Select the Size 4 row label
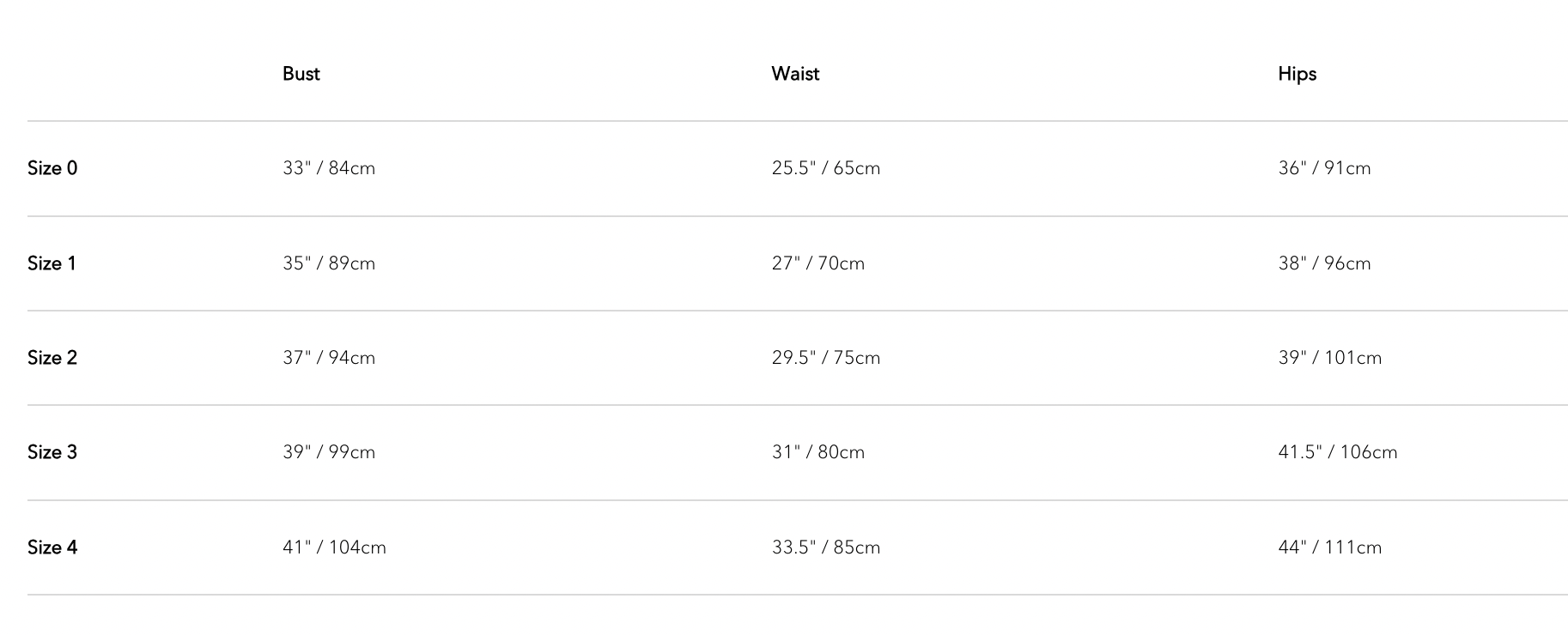The width and height of the screenshot is (1568, 635). (x=52, y=547)
